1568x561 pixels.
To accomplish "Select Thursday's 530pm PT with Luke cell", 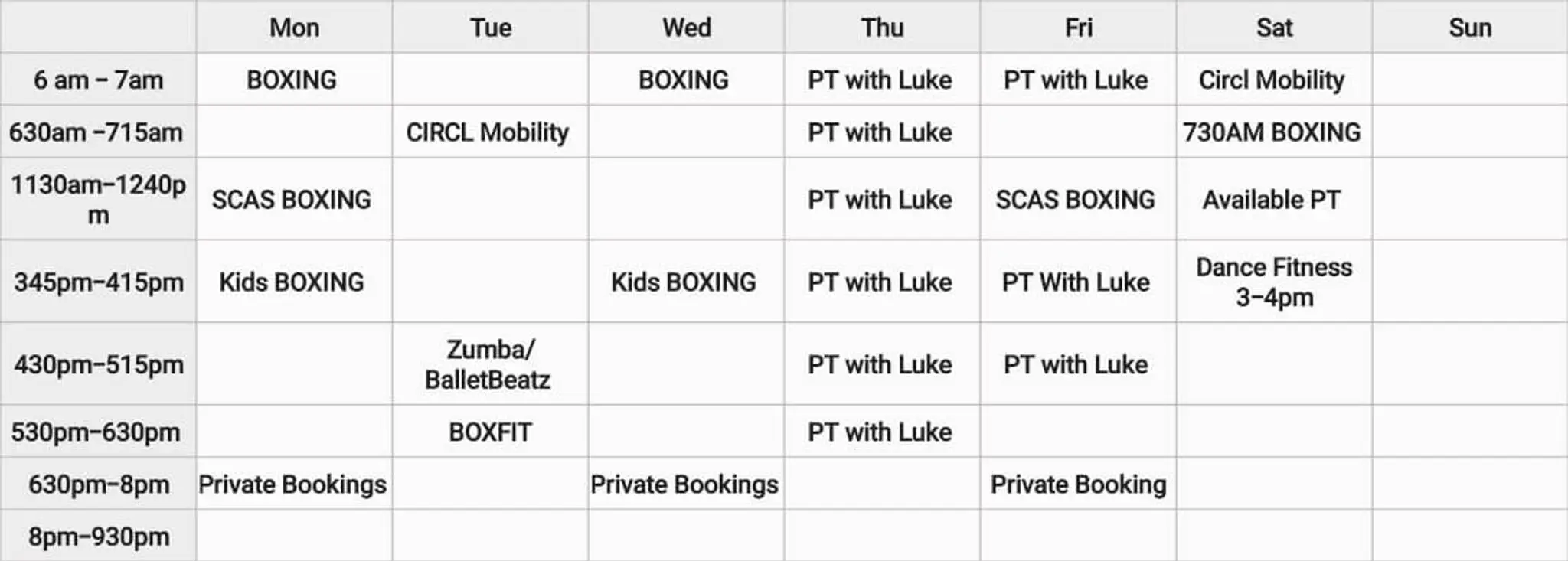I will (x=880, y=432).
